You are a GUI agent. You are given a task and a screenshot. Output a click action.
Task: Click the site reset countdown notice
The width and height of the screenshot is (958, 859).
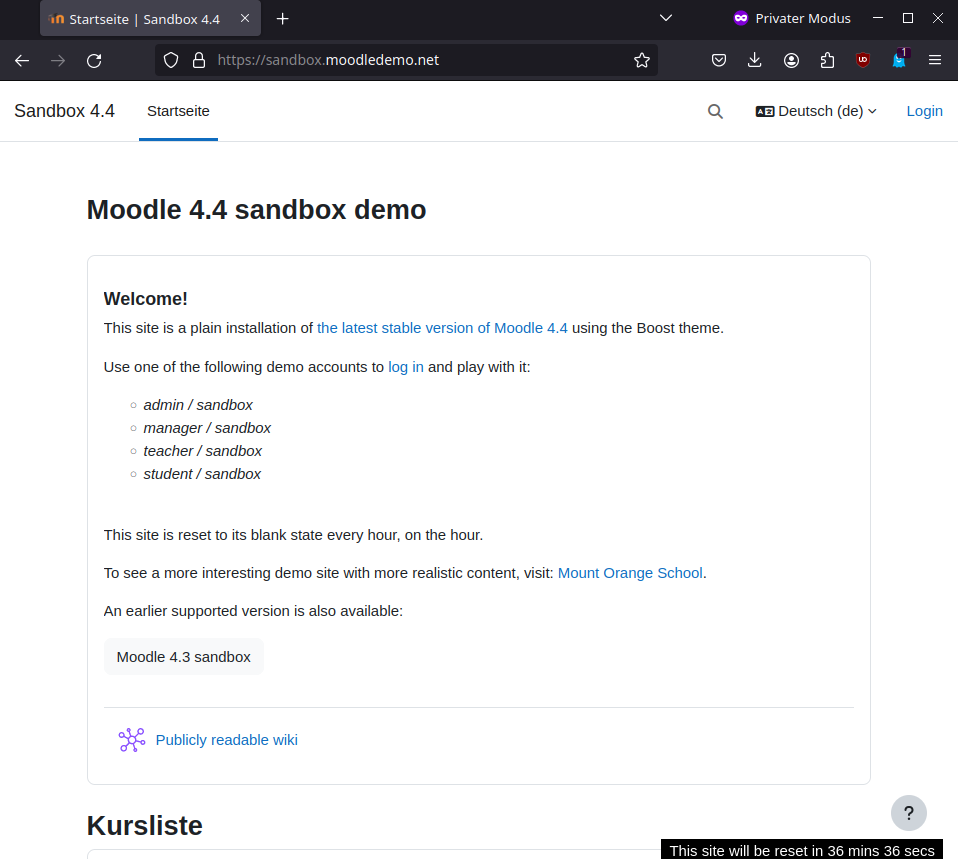802,850
